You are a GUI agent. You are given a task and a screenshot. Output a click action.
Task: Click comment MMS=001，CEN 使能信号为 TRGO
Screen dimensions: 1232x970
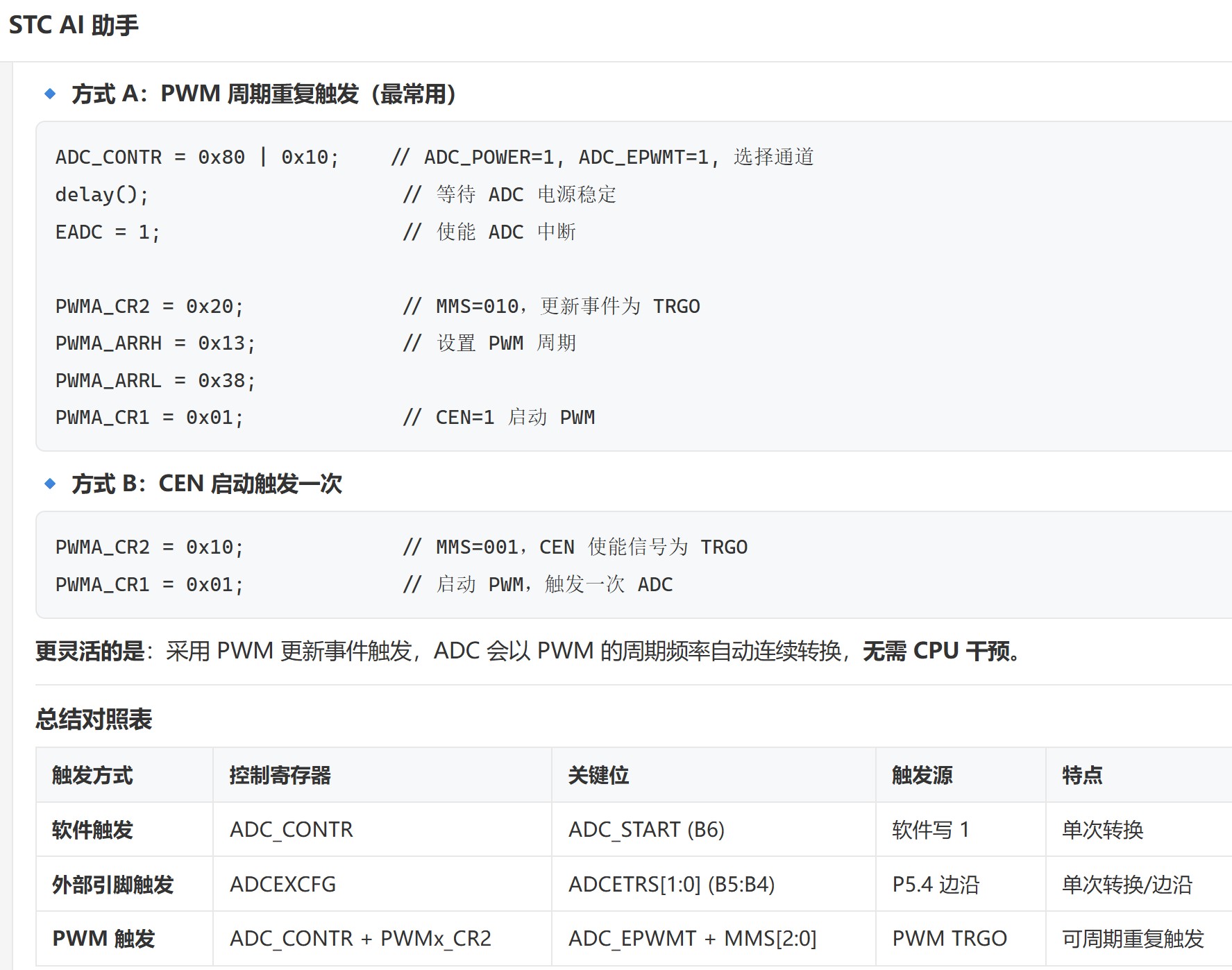575,547
